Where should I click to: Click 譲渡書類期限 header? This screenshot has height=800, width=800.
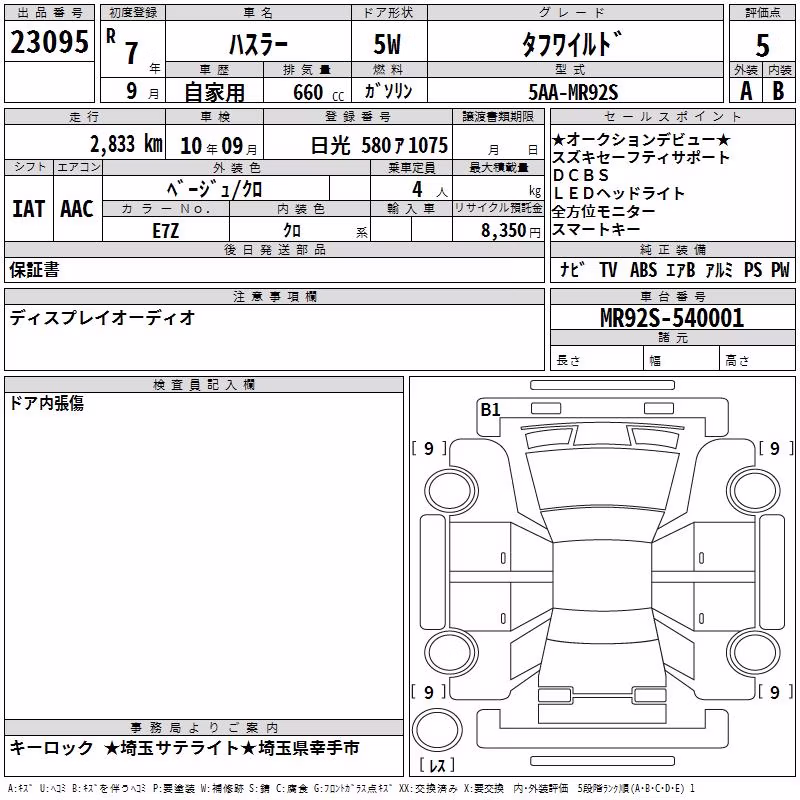[498, 117]
